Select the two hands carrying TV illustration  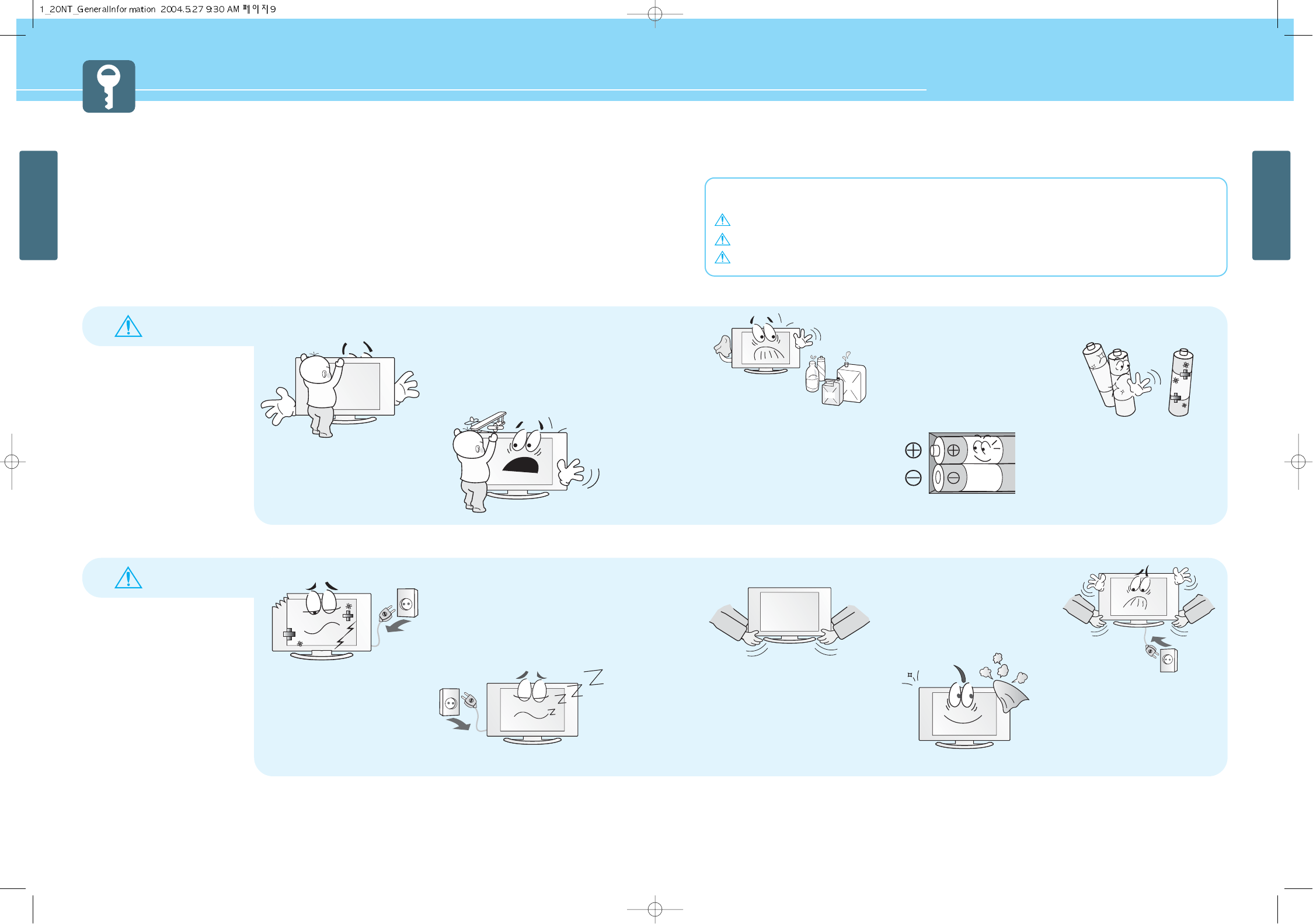coord(789,621)
